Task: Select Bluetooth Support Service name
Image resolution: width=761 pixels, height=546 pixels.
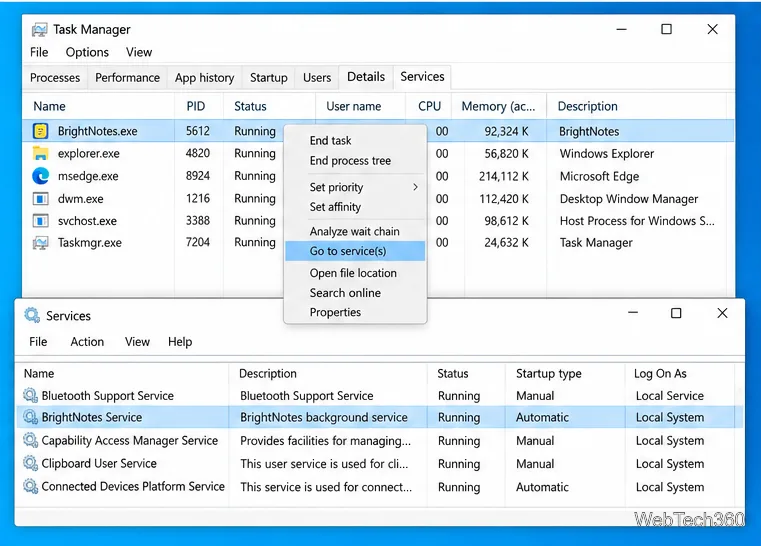Action: pos(108,396)
